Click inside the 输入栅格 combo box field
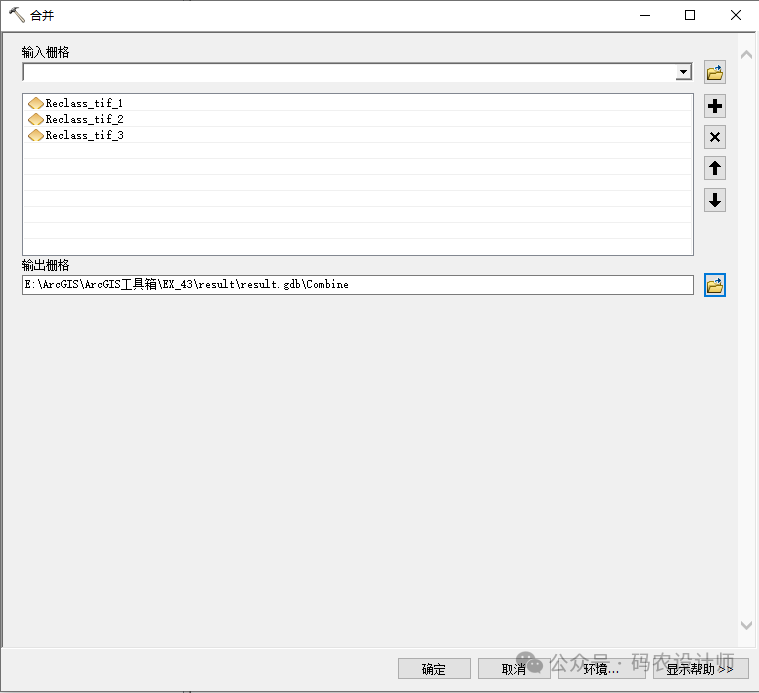 (x=348, y=72)
